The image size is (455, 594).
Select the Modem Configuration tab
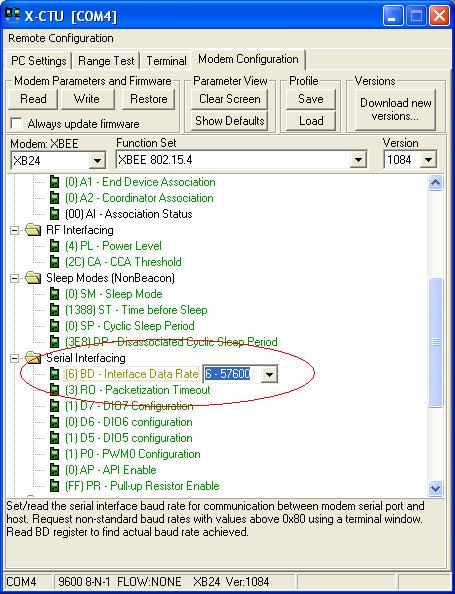pyautogui.click(x=248, y=59)
